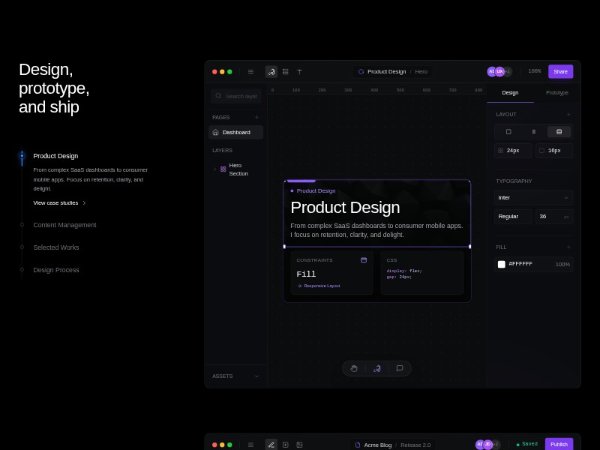Open the Inter font family dropdown

[533, 198]
